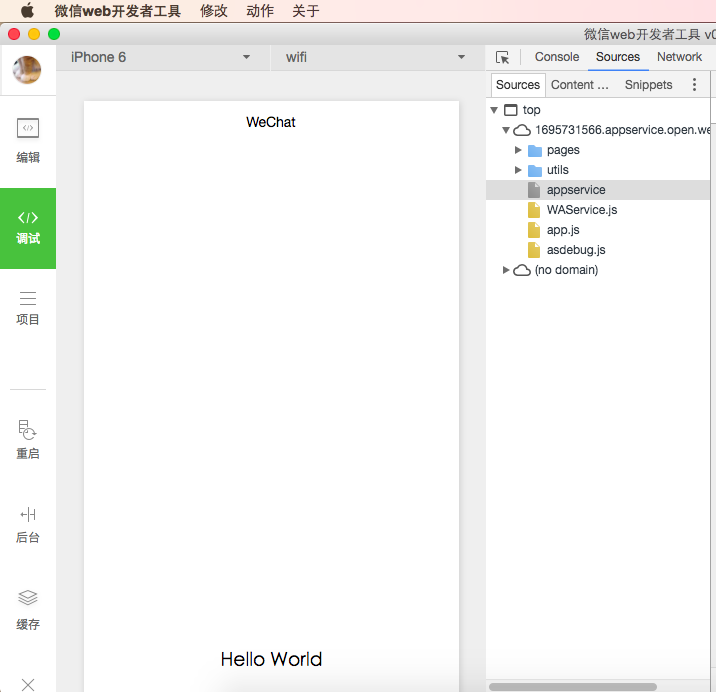Viewport: 716px width, 692px height.
Task: Activate the inspect element pointer icon
Action: 503,58
